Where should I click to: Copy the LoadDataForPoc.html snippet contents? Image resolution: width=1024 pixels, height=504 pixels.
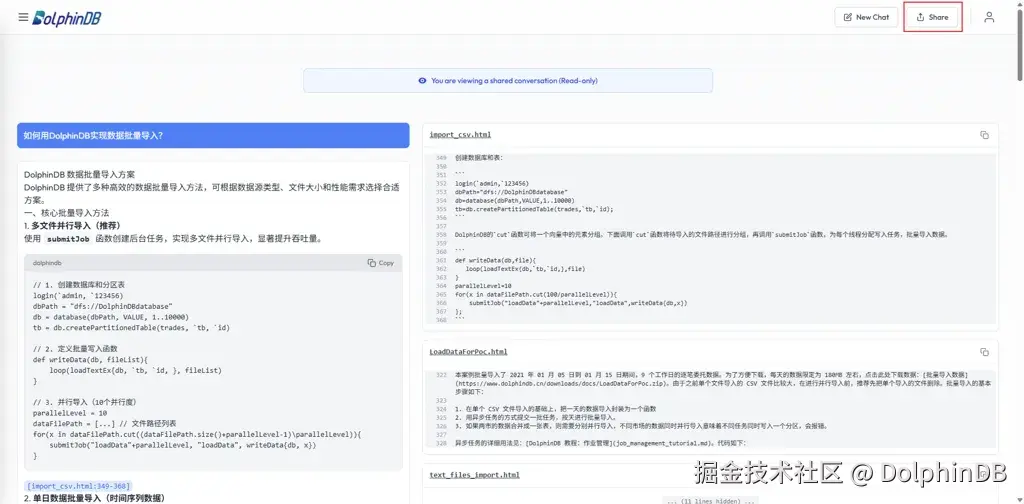tap(984, 352)
